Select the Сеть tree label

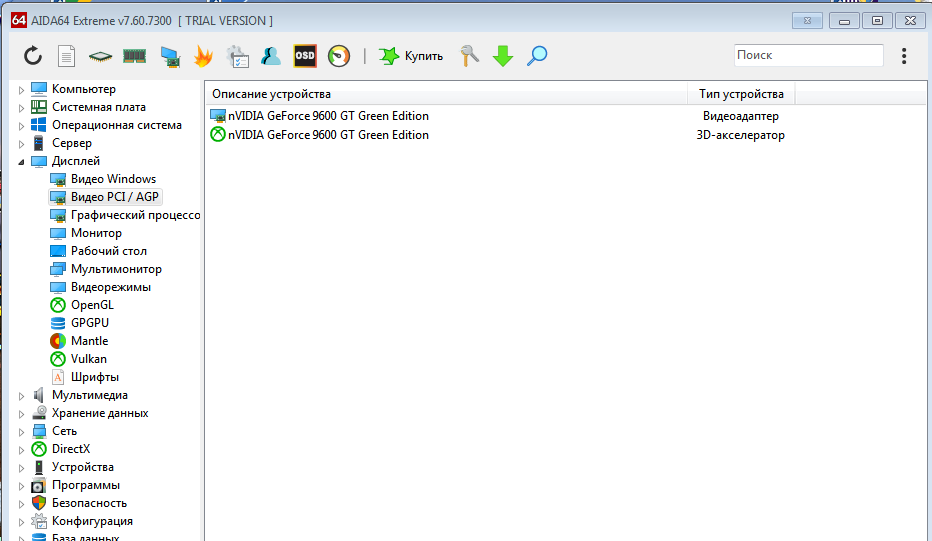[x=64, y=431]
